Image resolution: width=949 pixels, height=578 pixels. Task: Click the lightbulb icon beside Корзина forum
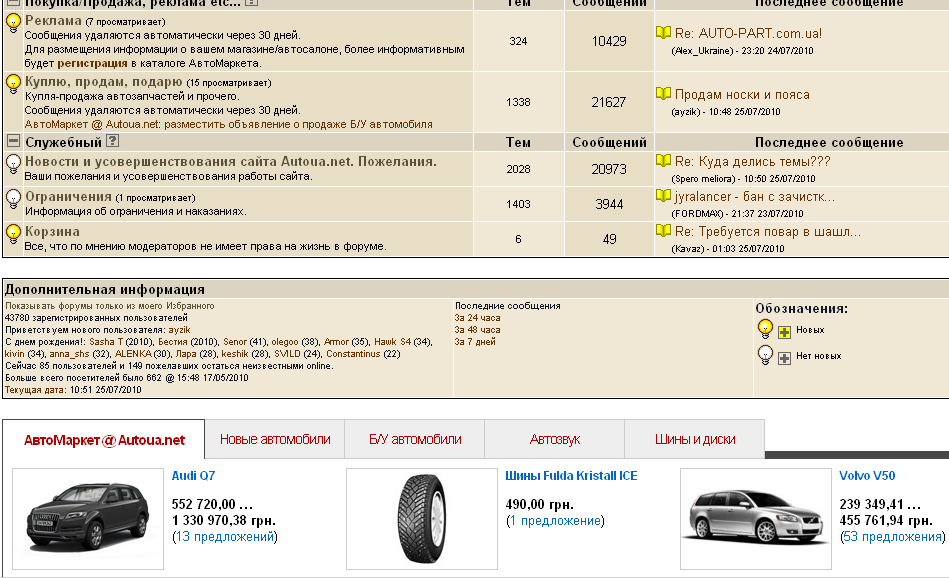point(13,234)
